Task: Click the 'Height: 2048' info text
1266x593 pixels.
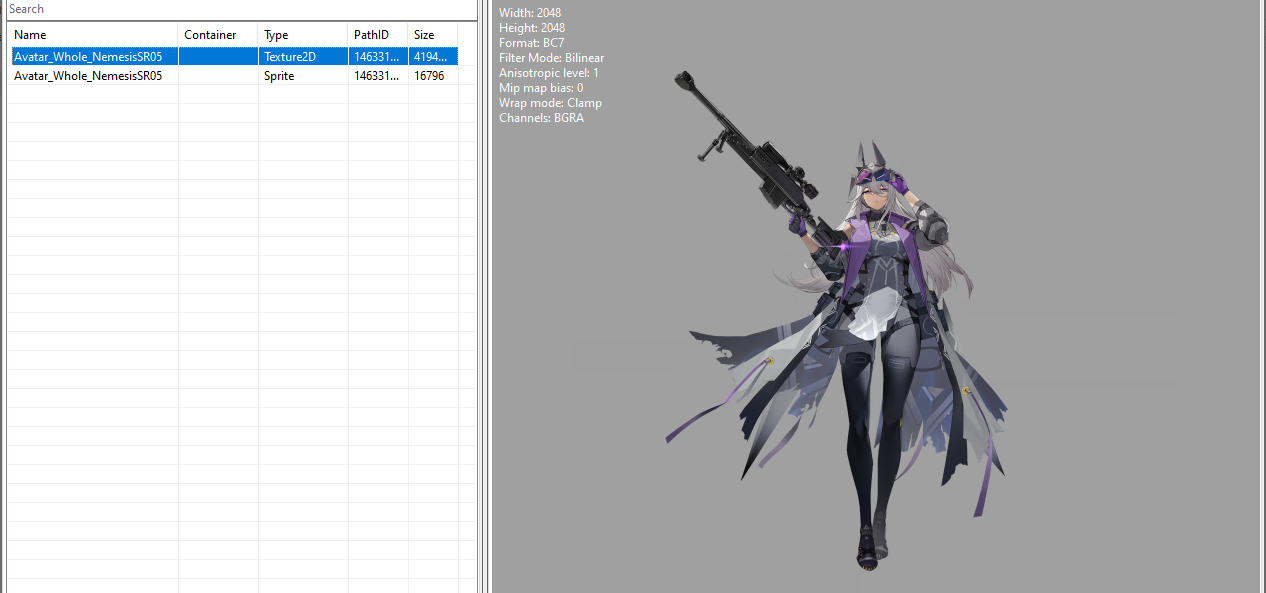Action: click(532, 28)
